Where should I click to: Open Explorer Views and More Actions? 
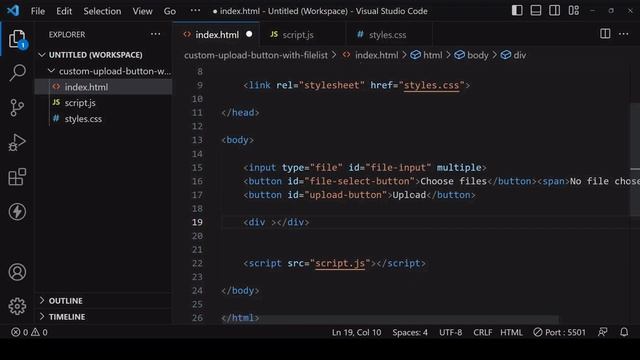(x=156, y=34)
